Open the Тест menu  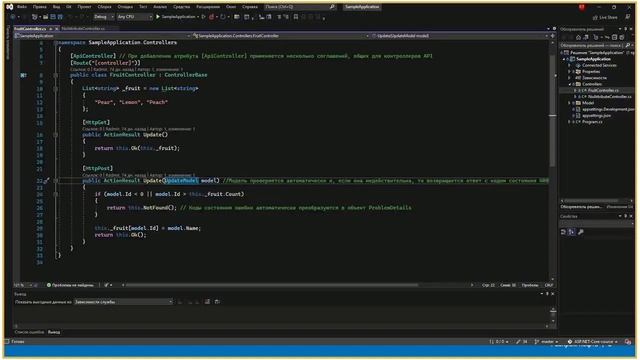143,7
